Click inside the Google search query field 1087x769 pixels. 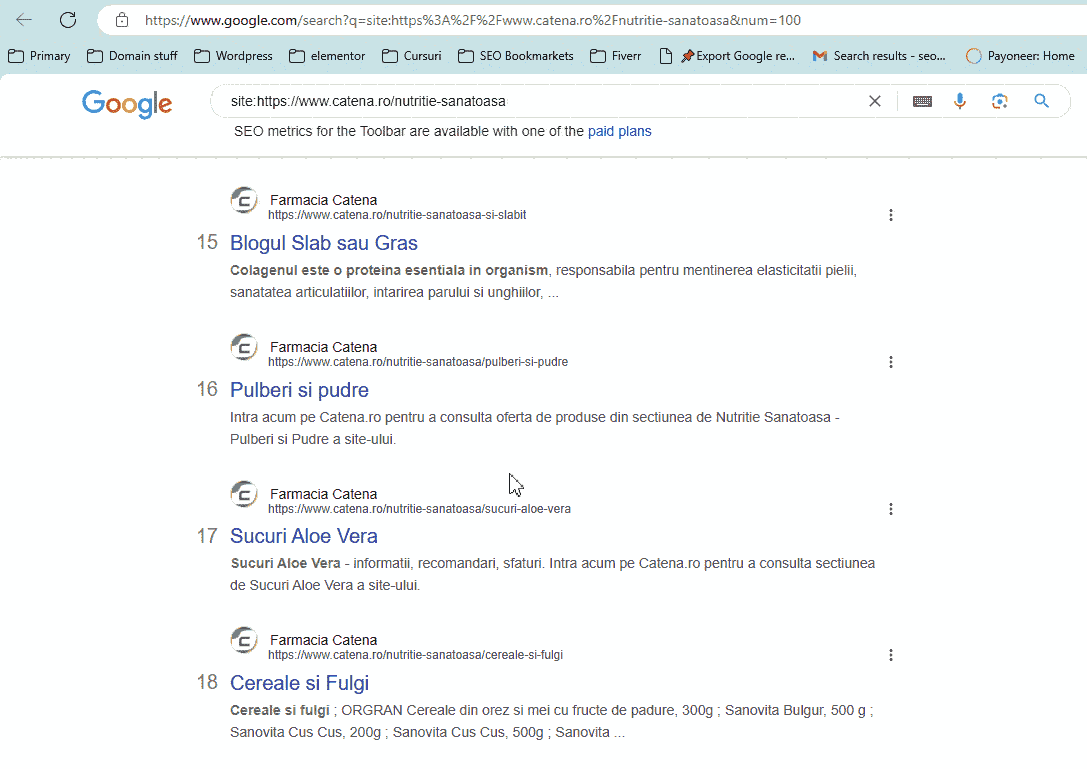click(540, 101)
